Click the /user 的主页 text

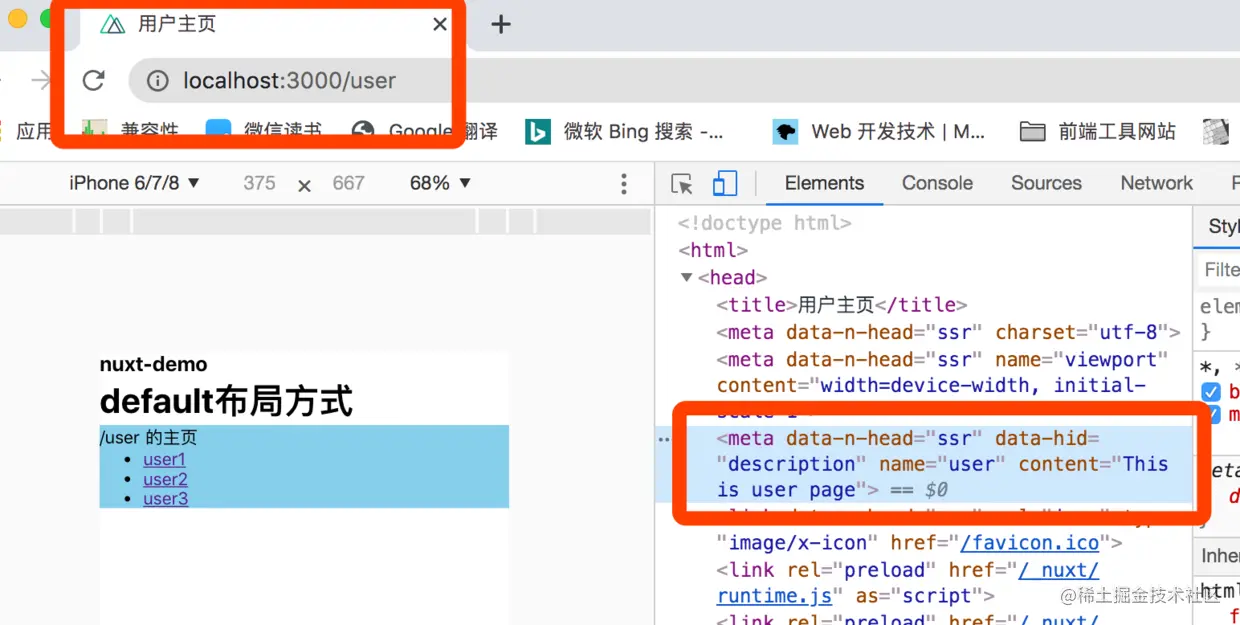pyautogui.click(x=149, y=437)
